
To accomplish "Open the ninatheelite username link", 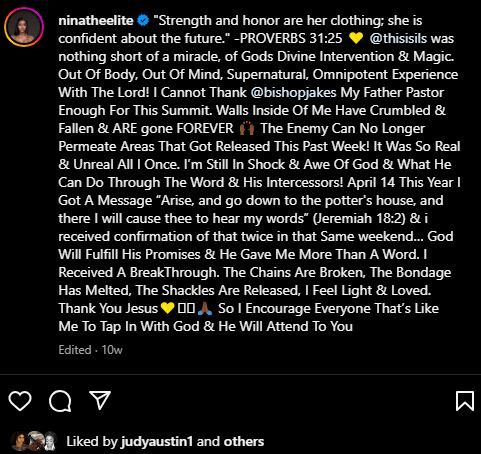I will (96, 21).
